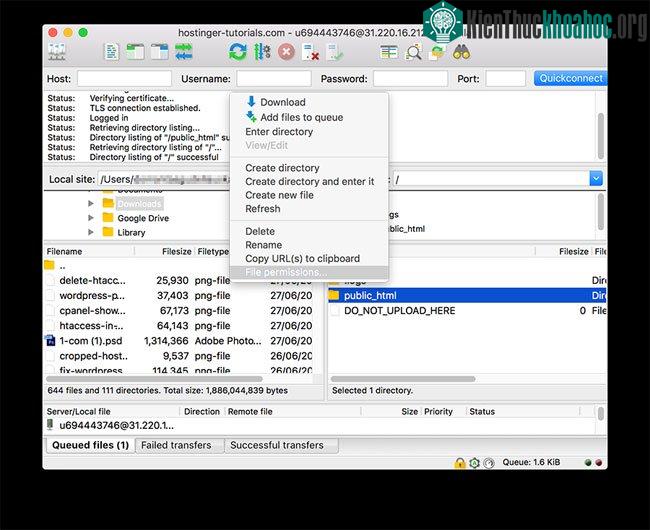Toggle the remote directory tree icon
Screen dimensions: 650x530
pos(159,52)
